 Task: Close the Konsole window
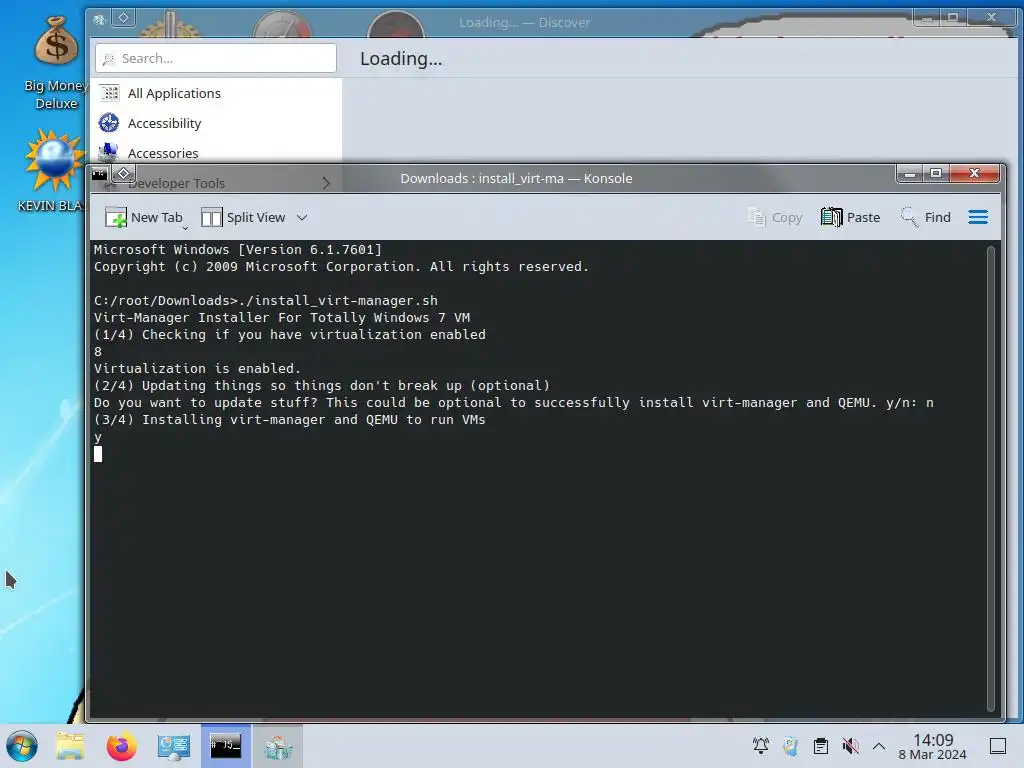(x=974, y=173)
